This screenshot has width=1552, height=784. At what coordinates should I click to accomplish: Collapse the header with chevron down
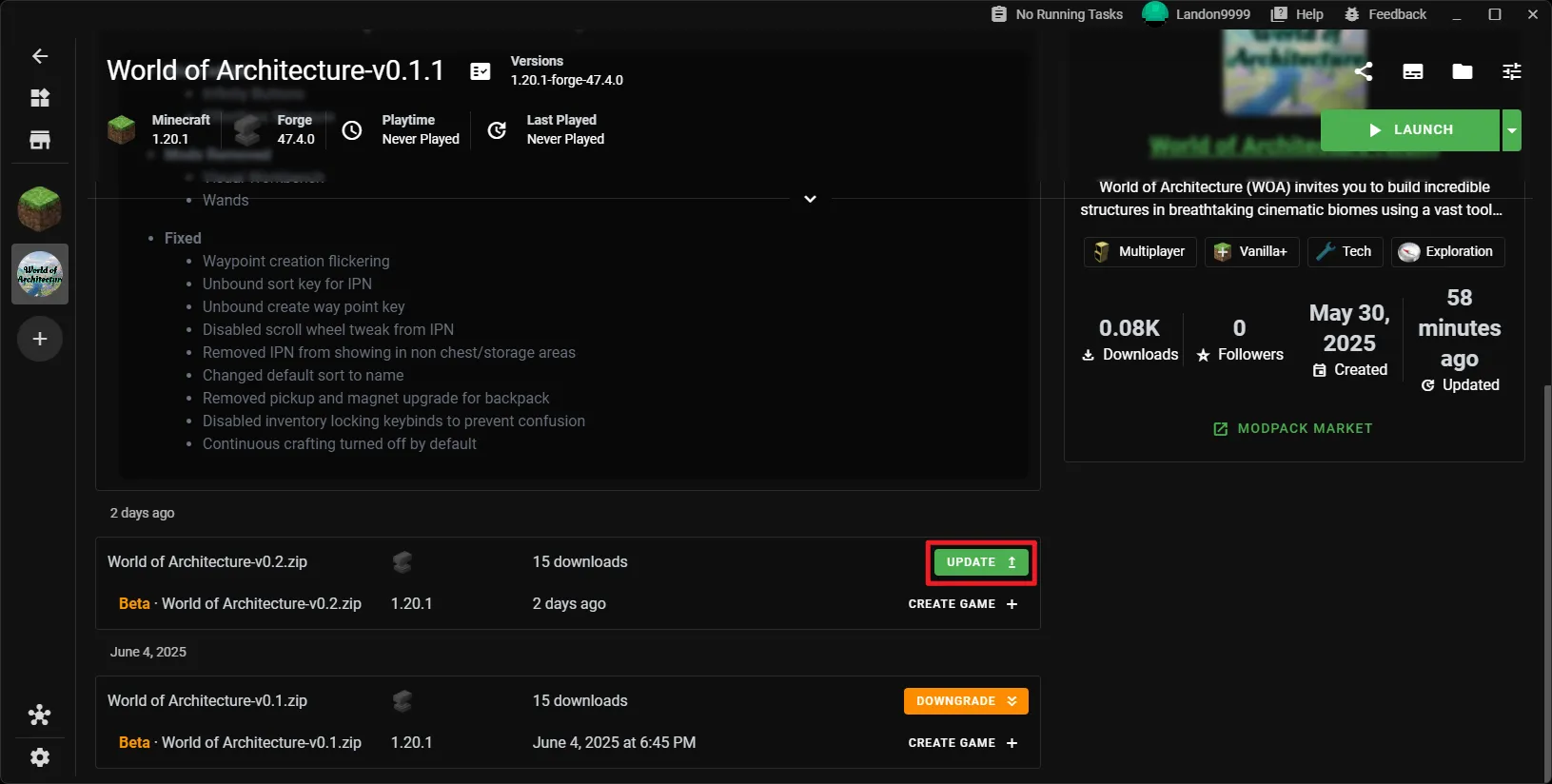coord(810,199)
